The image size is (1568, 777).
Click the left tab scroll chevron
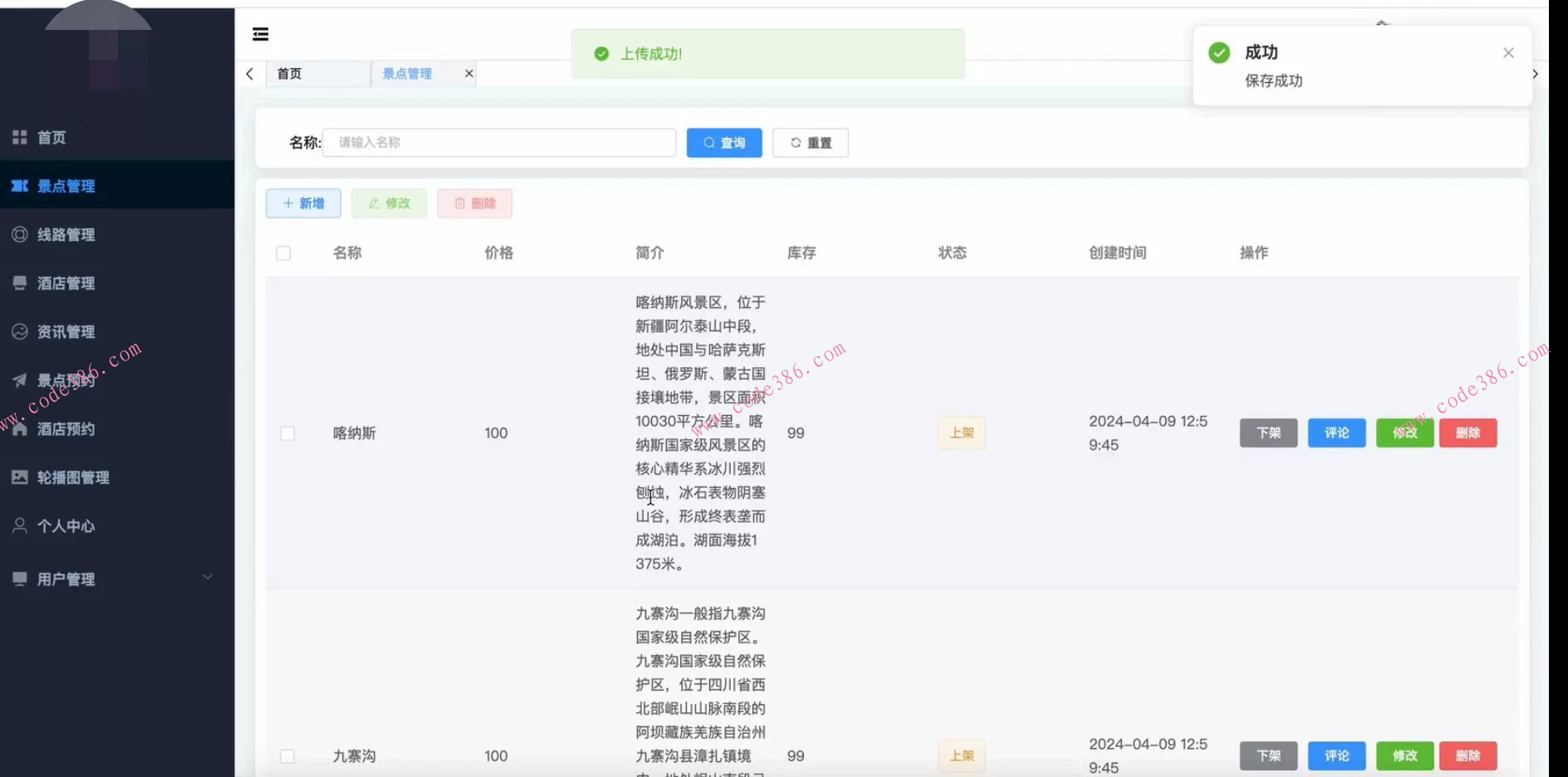tap(249, 73)
